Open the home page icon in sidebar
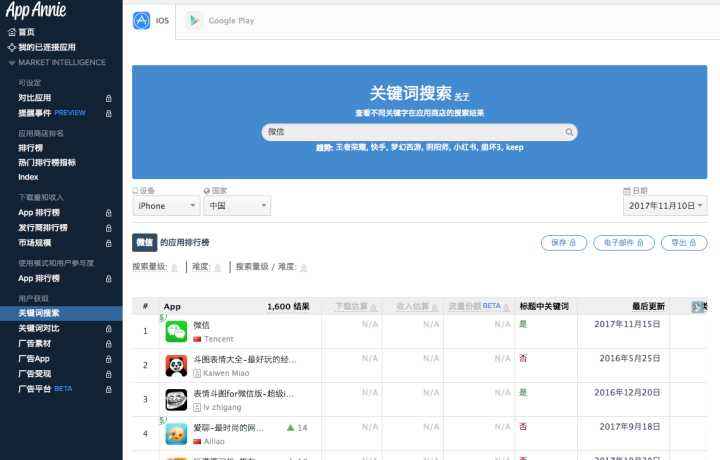The height and width of the screenshot is (460, 720). pyautogui.click(x=12, y=32)
